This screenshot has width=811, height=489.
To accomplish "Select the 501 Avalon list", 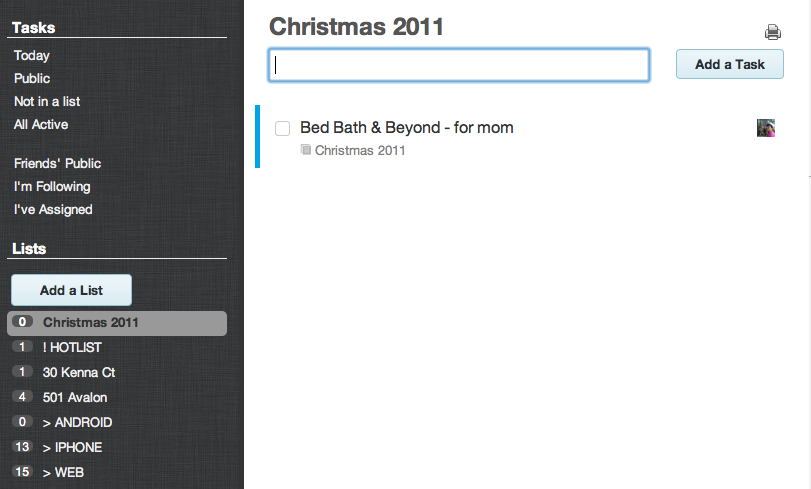I will 75,397.
